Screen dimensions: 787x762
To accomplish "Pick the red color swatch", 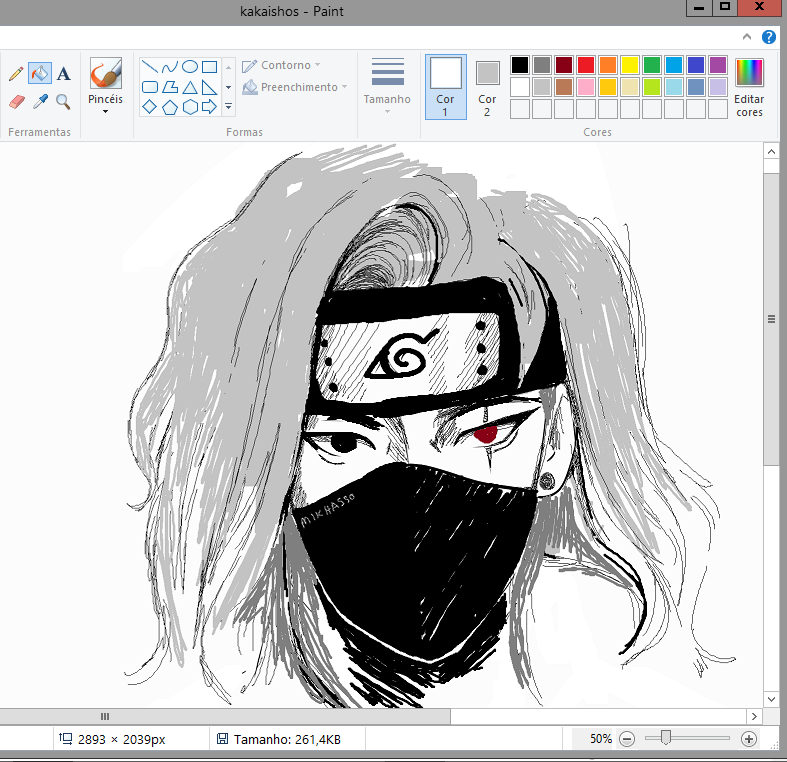I will coord(586,65).
